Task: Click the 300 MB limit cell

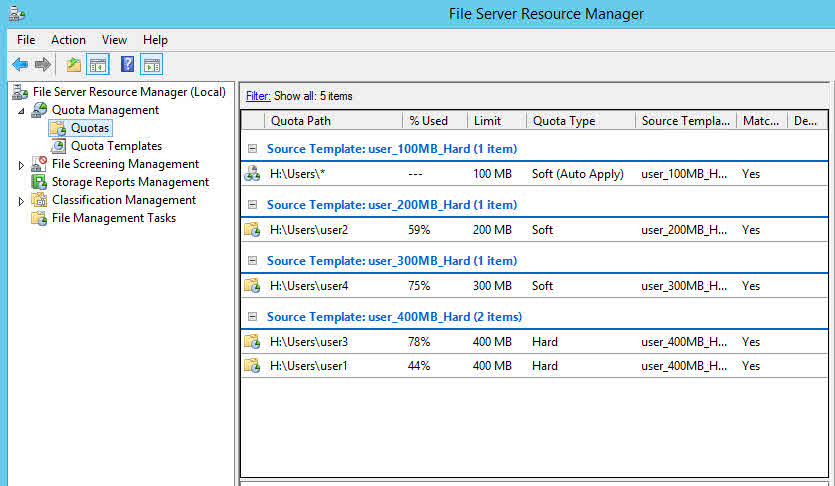Action: tap(492, 285)
